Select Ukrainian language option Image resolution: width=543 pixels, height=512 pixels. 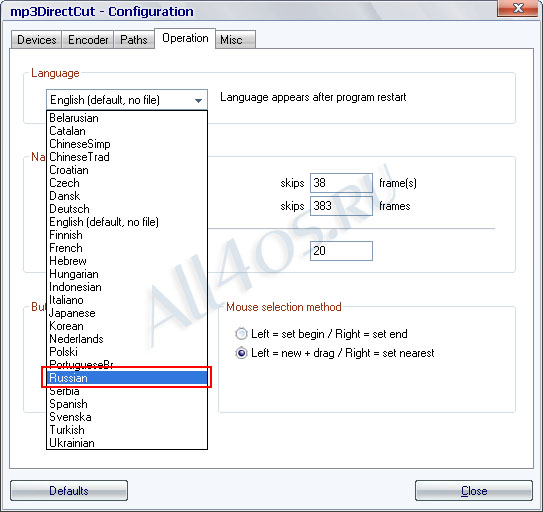pos(127,443)
